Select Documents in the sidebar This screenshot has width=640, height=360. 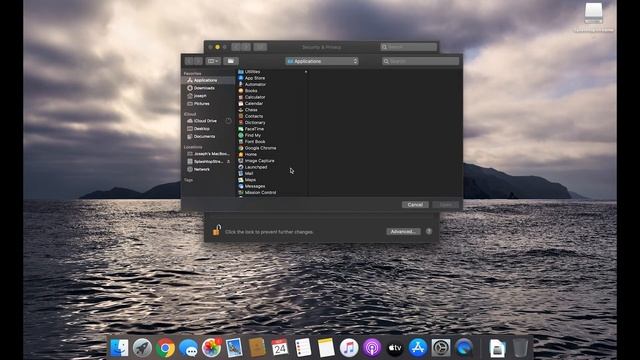coord(208,136)
